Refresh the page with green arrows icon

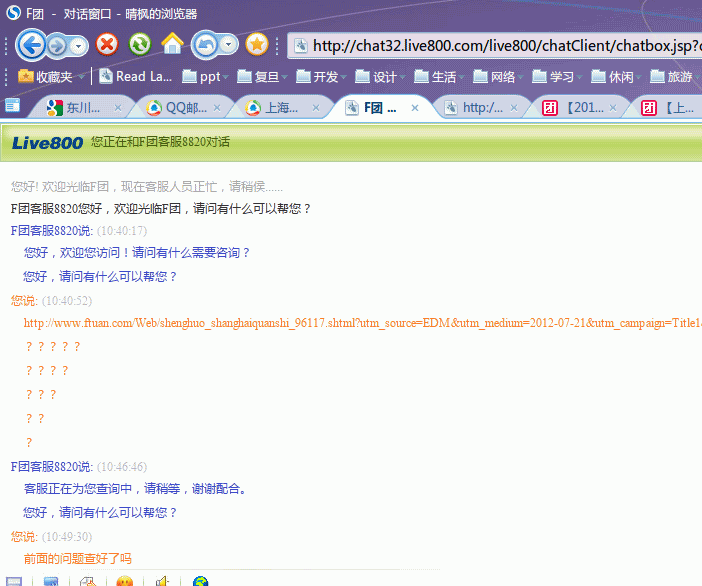(140, 45)
